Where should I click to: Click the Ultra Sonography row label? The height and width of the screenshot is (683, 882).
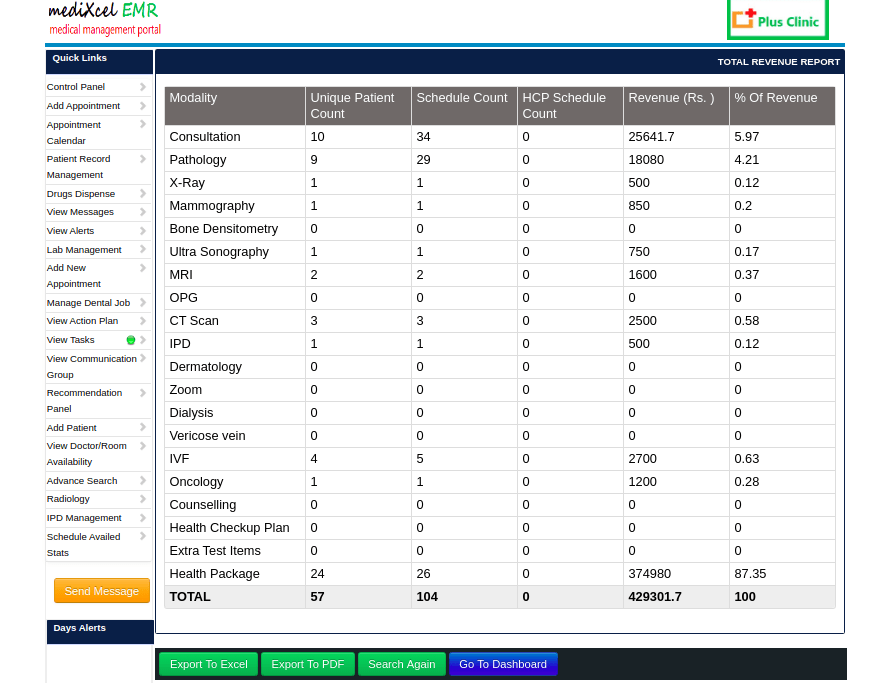[x=219, y=252]
